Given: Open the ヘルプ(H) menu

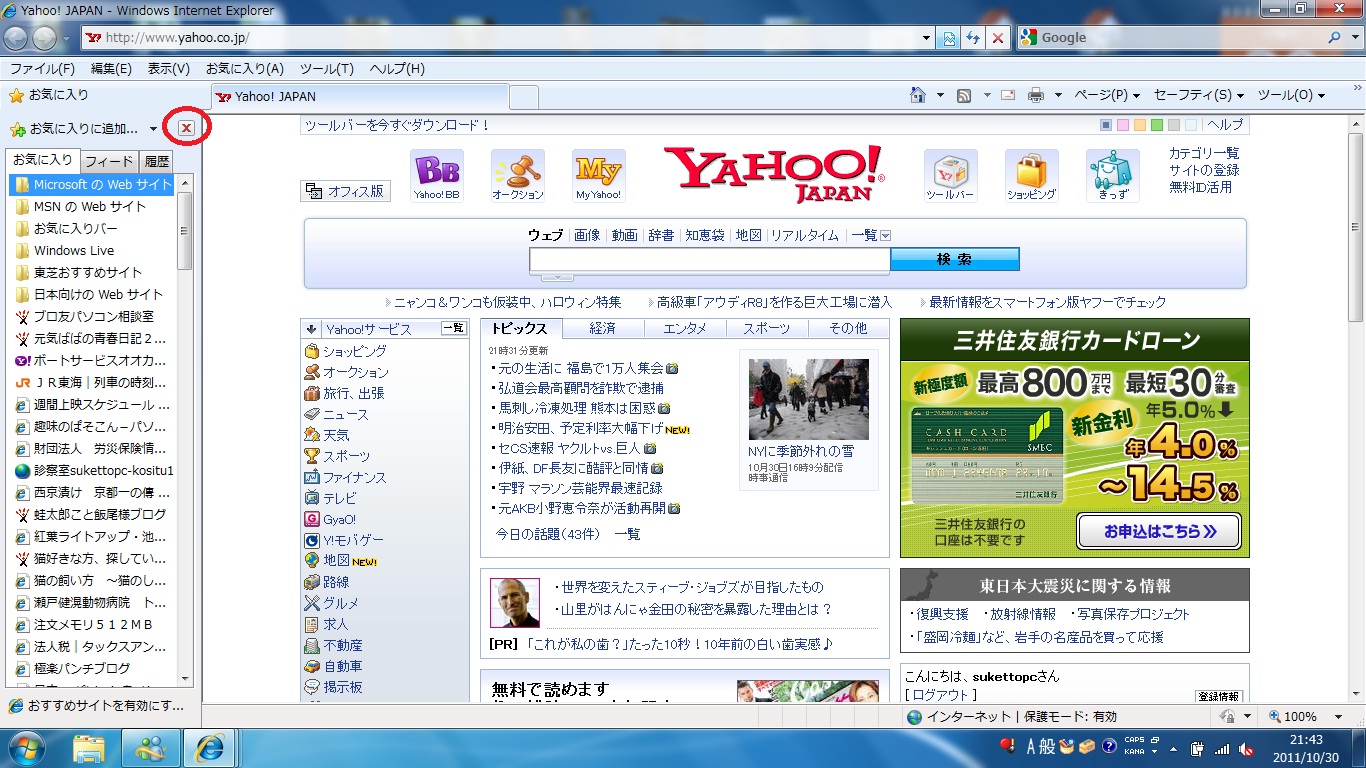Looking at the screenshot, I should (x=397, y=68).
